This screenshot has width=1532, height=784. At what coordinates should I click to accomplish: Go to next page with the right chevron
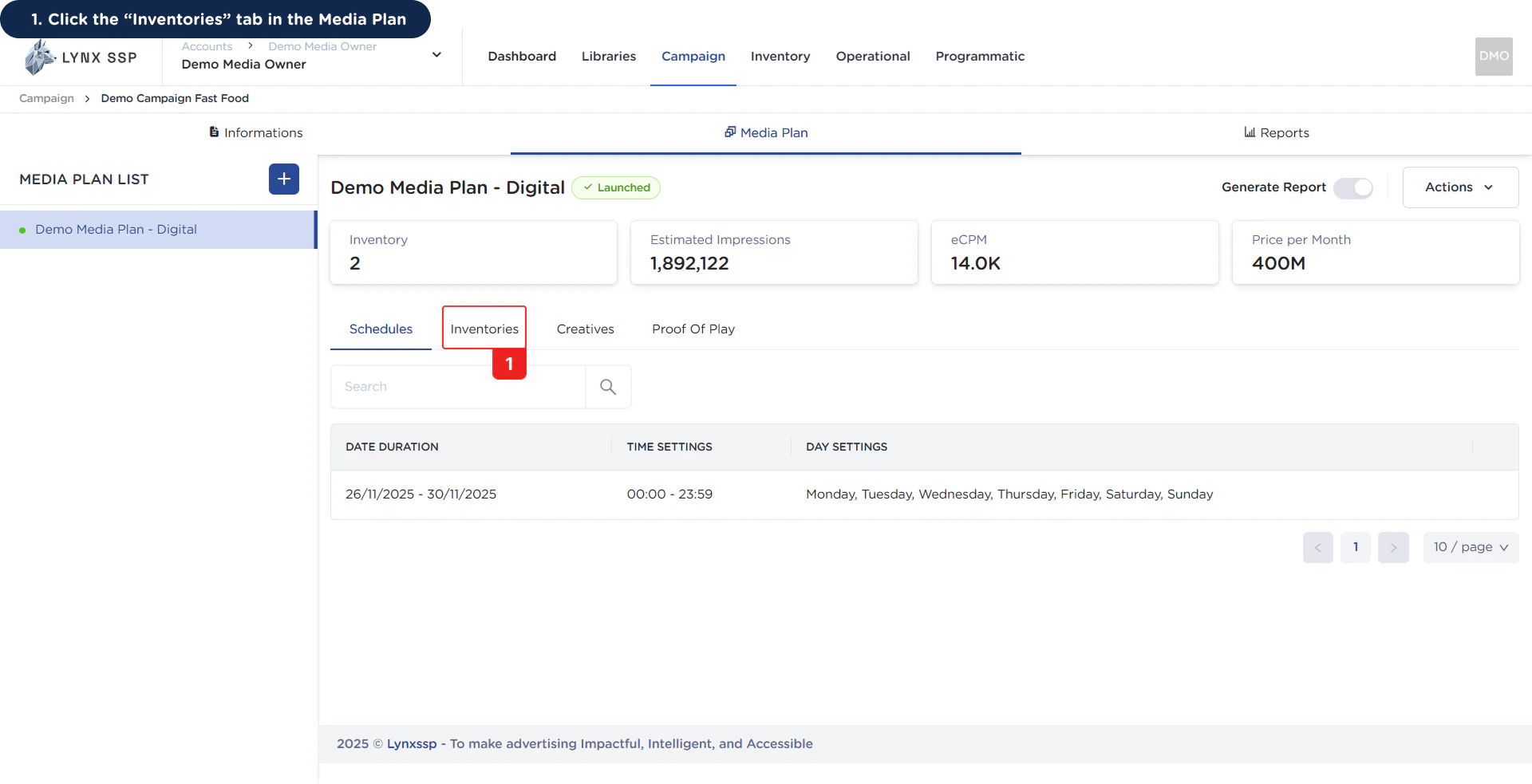tap(1393, 547)
